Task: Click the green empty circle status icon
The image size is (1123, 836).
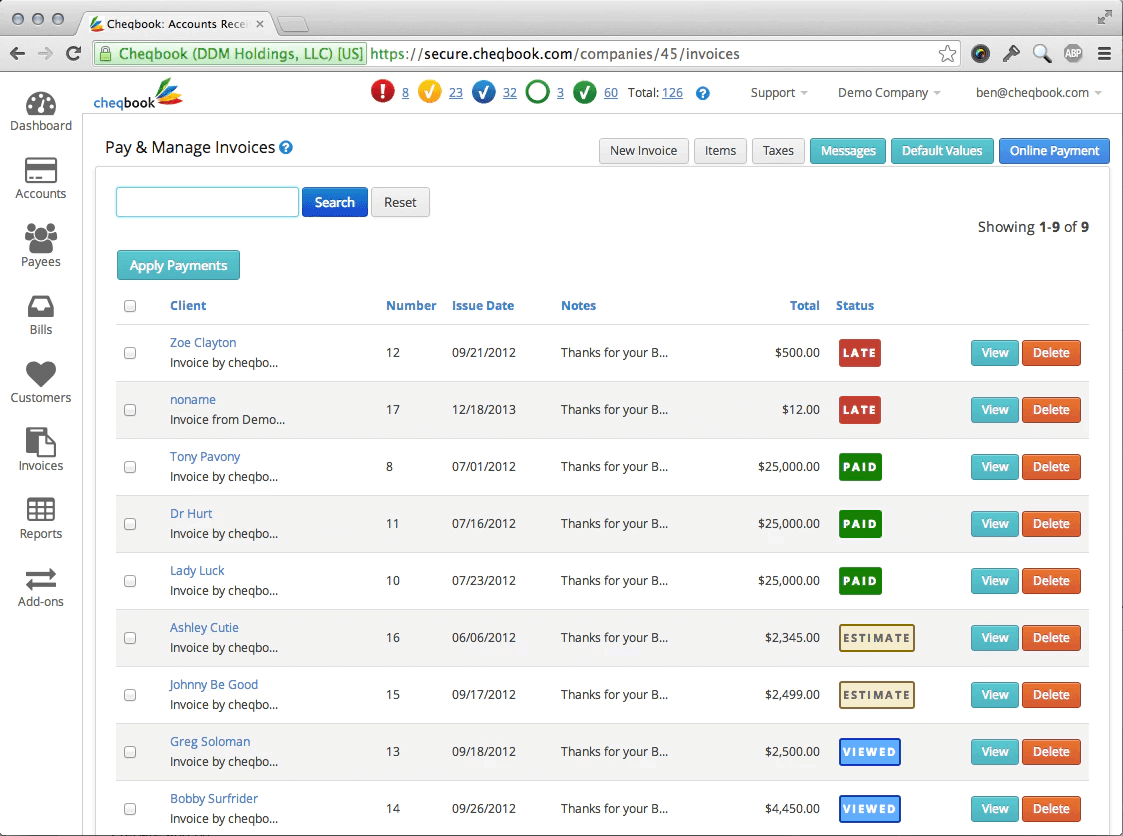Action: (537, 92)
